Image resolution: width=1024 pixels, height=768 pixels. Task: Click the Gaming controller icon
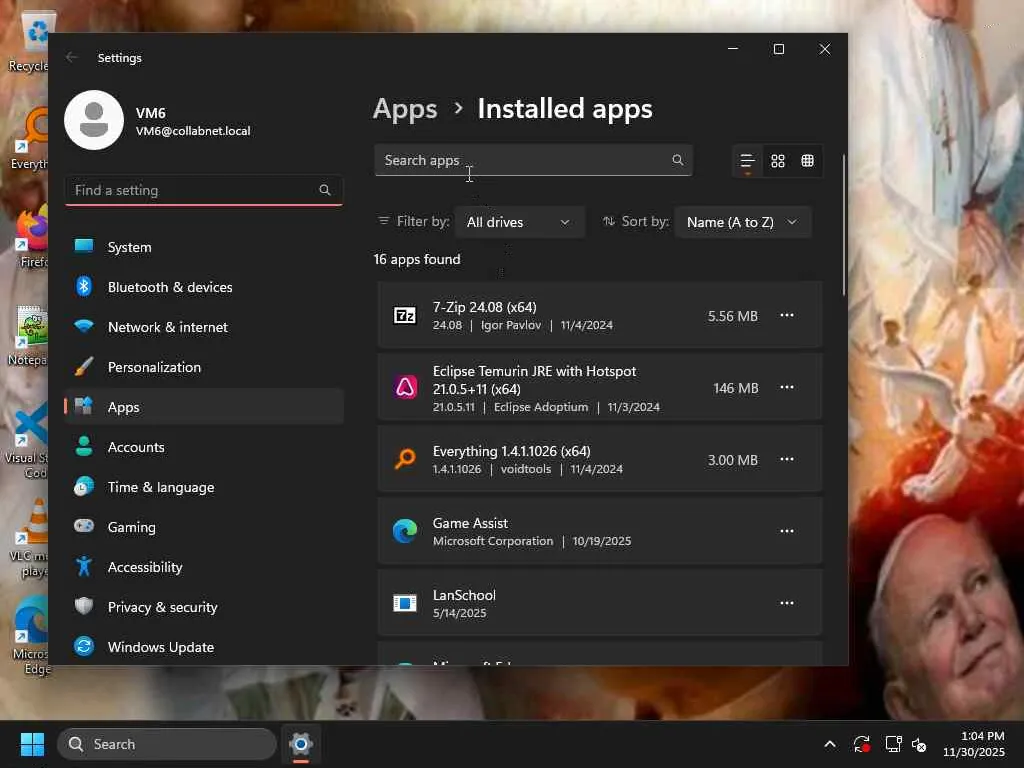(84, 526)
